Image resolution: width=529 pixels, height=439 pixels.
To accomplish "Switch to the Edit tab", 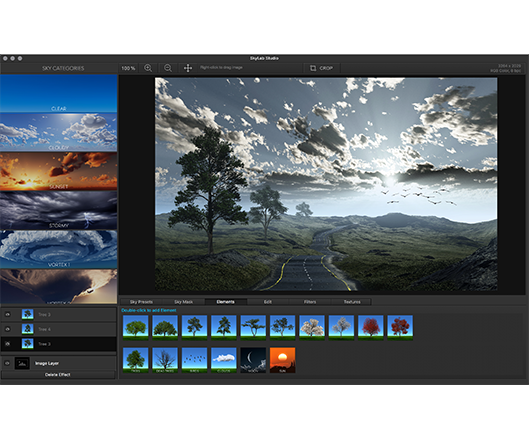I will tap(268, 302).
